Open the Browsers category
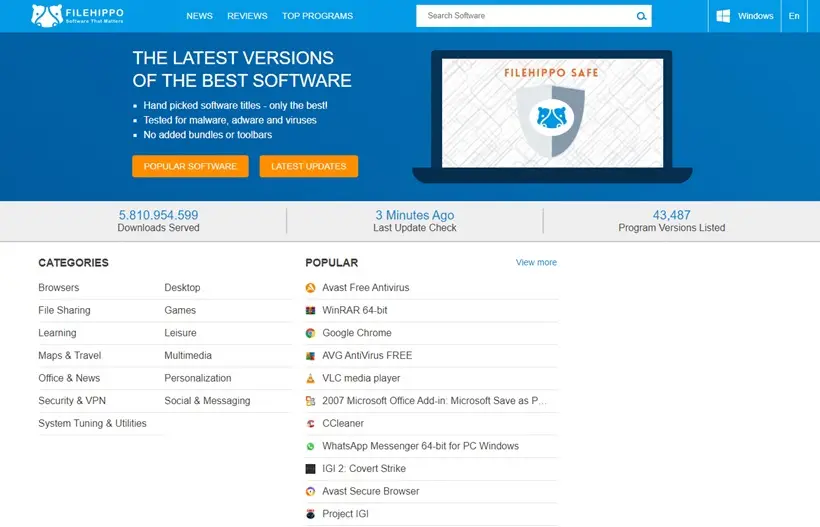The height and width of the screenshot is (527, 820). pos(59,288)
